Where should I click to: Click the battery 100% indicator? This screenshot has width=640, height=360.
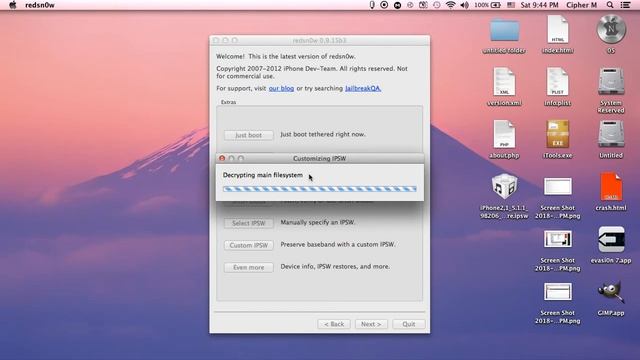[487, 5]
